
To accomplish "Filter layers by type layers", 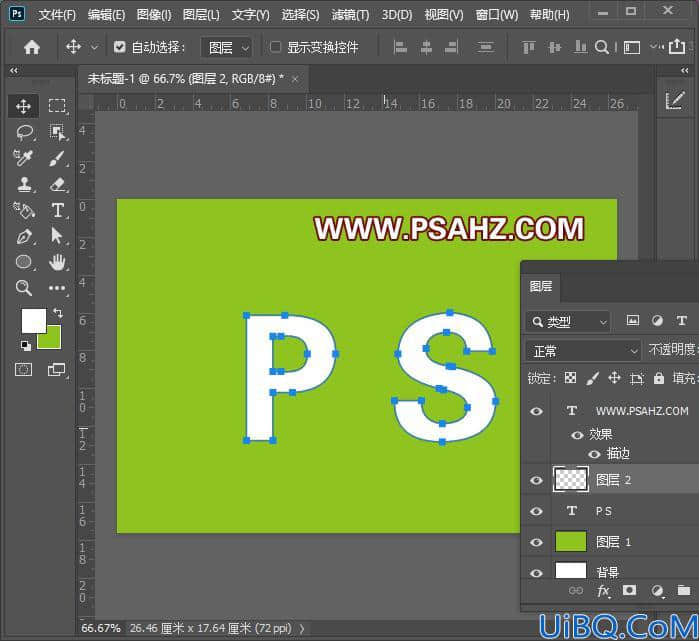I will pos(682,320).
